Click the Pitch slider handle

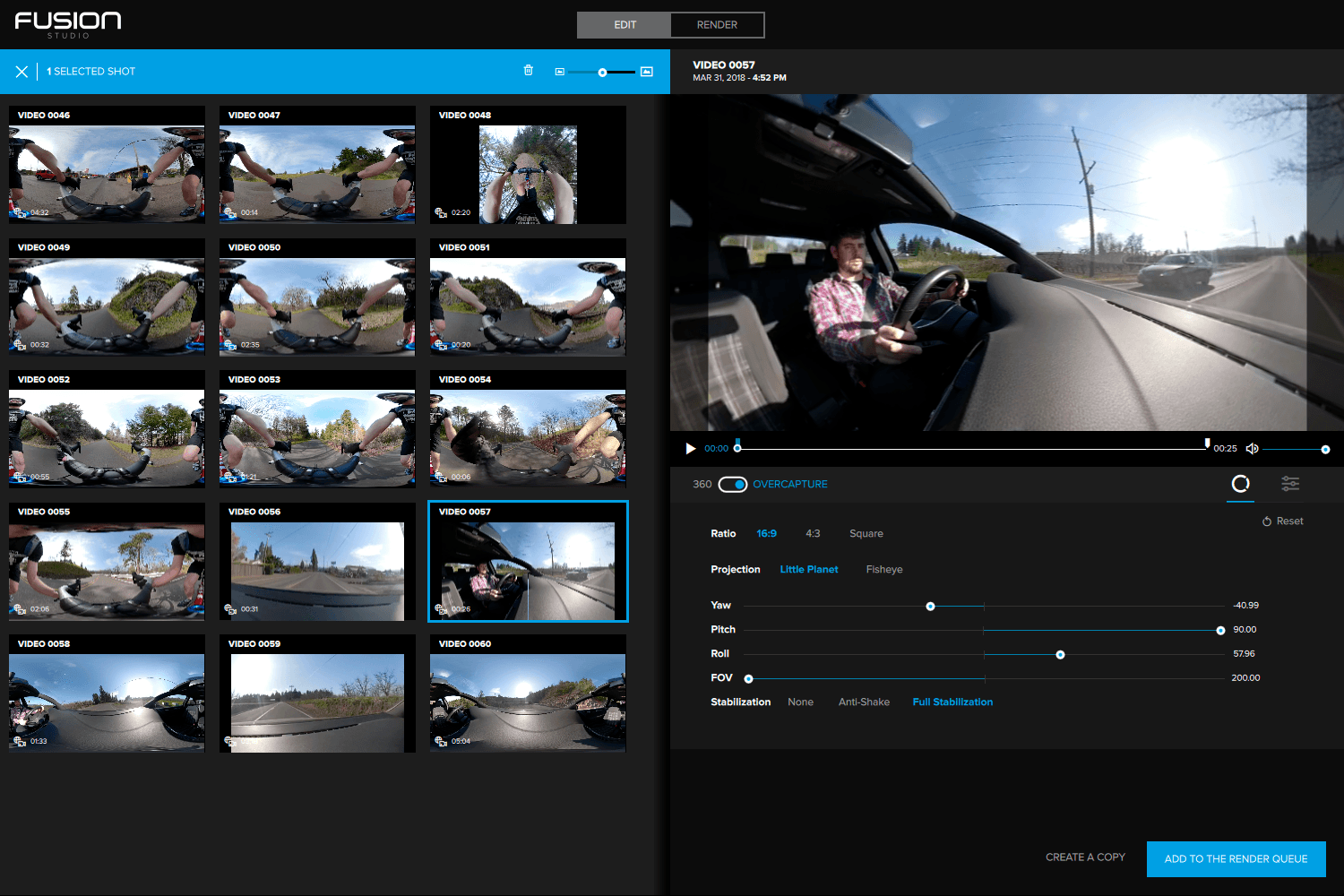point(1220,631)
